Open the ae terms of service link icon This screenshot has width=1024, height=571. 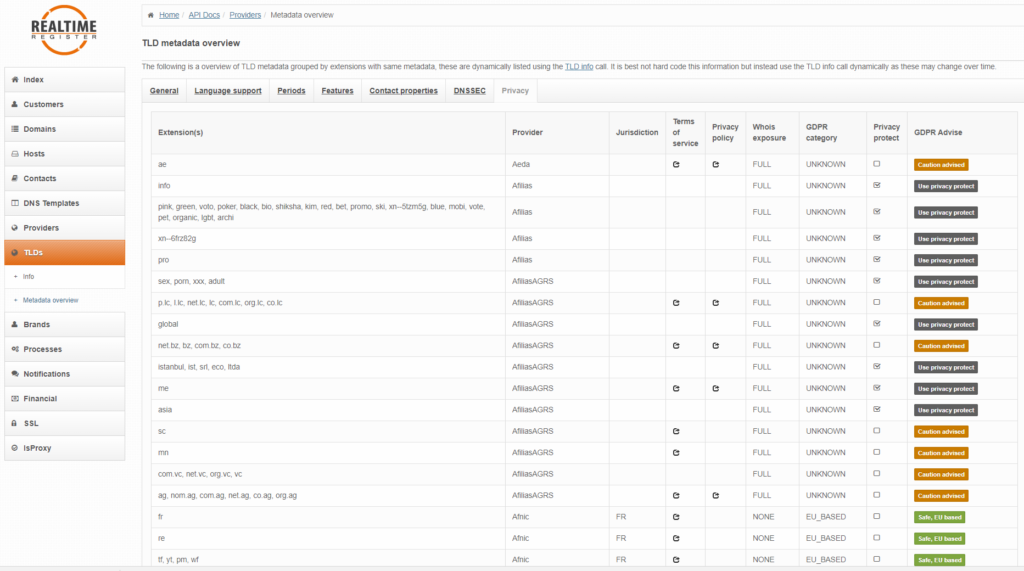tap(676, 165)
